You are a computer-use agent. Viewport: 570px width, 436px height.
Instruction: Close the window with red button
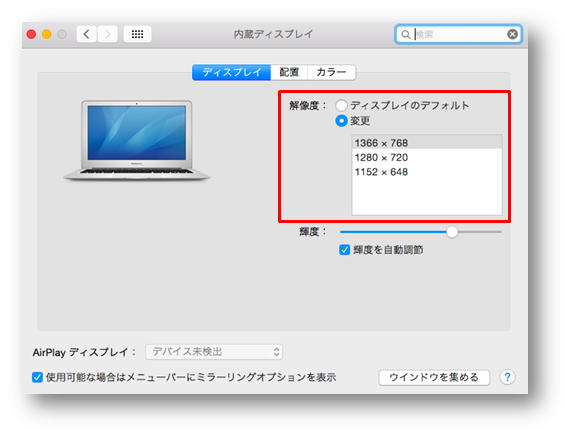[x=31, y=34]
